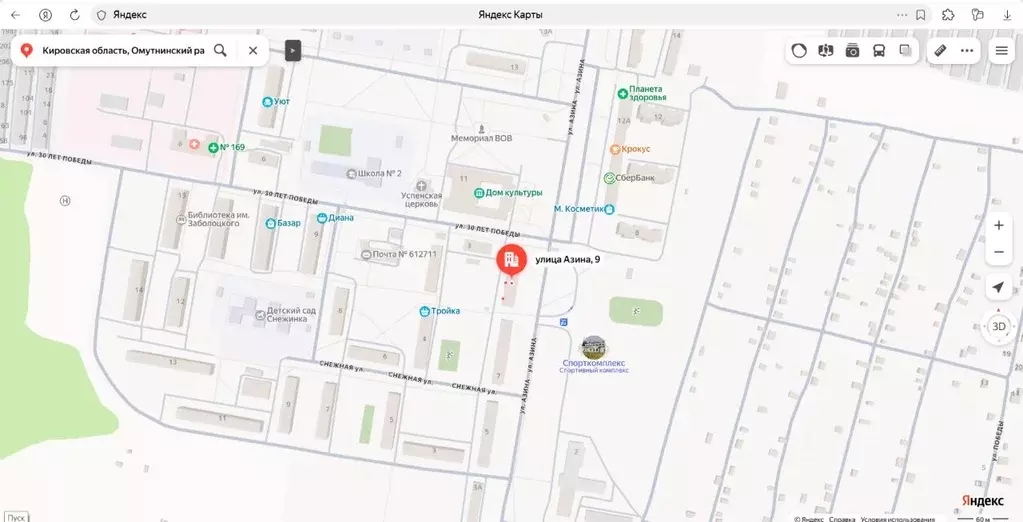
Task: Click the улица Азина, 9 label
Action: 568,260
